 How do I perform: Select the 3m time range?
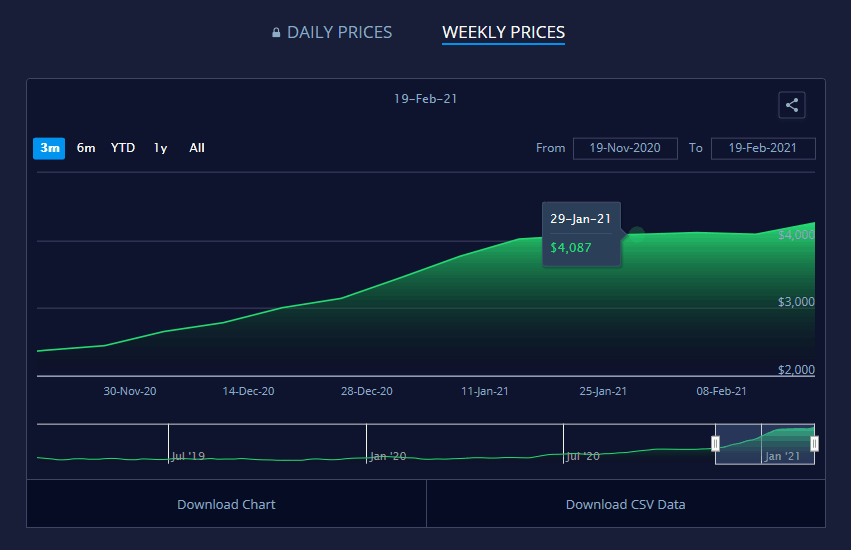49,148
